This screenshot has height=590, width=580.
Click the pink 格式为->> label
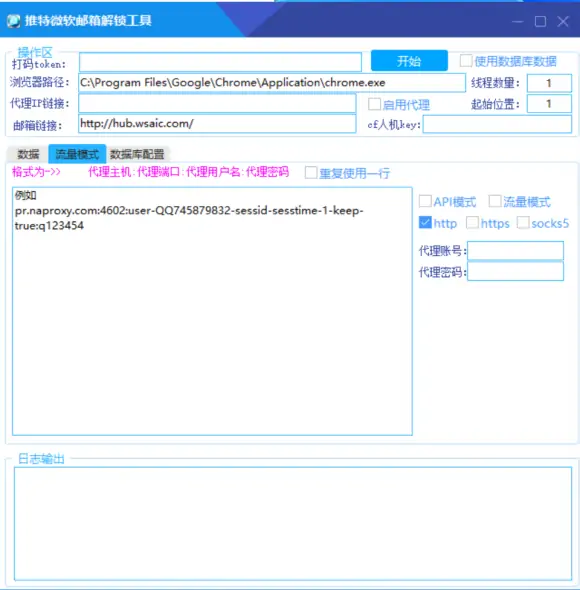(x=36, y=172)
